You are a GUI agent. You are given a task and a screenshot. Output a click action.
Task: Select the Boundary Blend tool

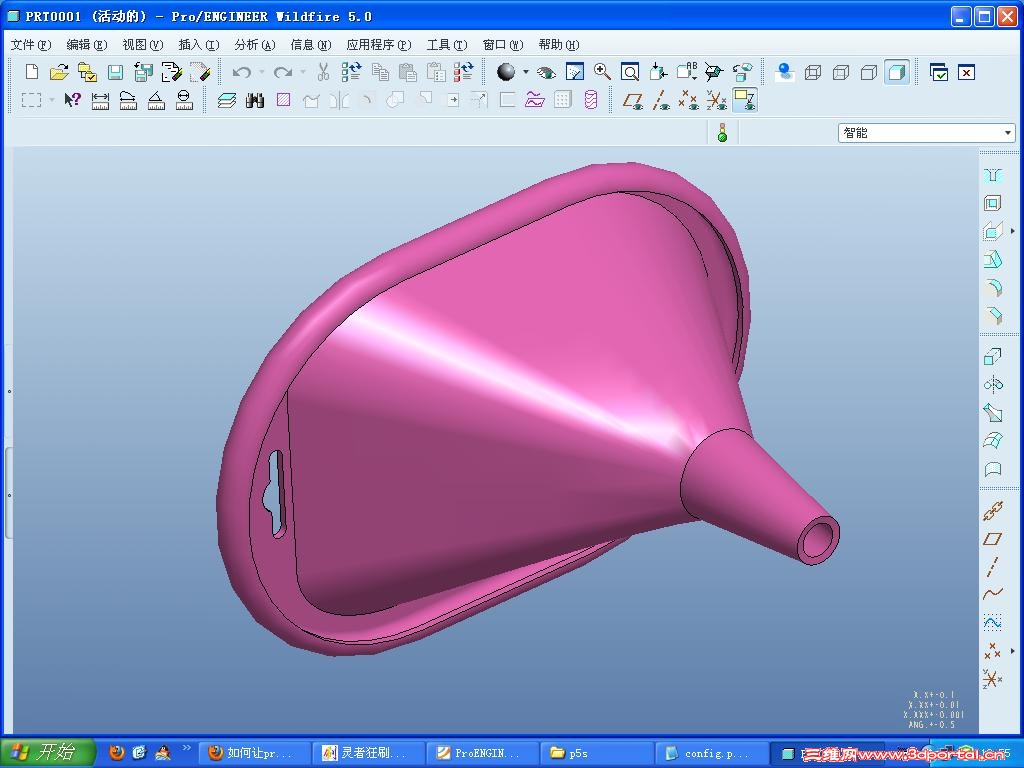coord(993,441)
